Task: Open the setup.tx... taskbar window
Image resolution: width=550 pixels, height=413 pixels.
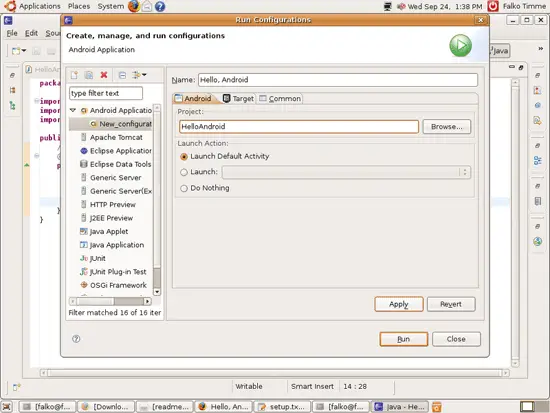Action: pos(282,407)
